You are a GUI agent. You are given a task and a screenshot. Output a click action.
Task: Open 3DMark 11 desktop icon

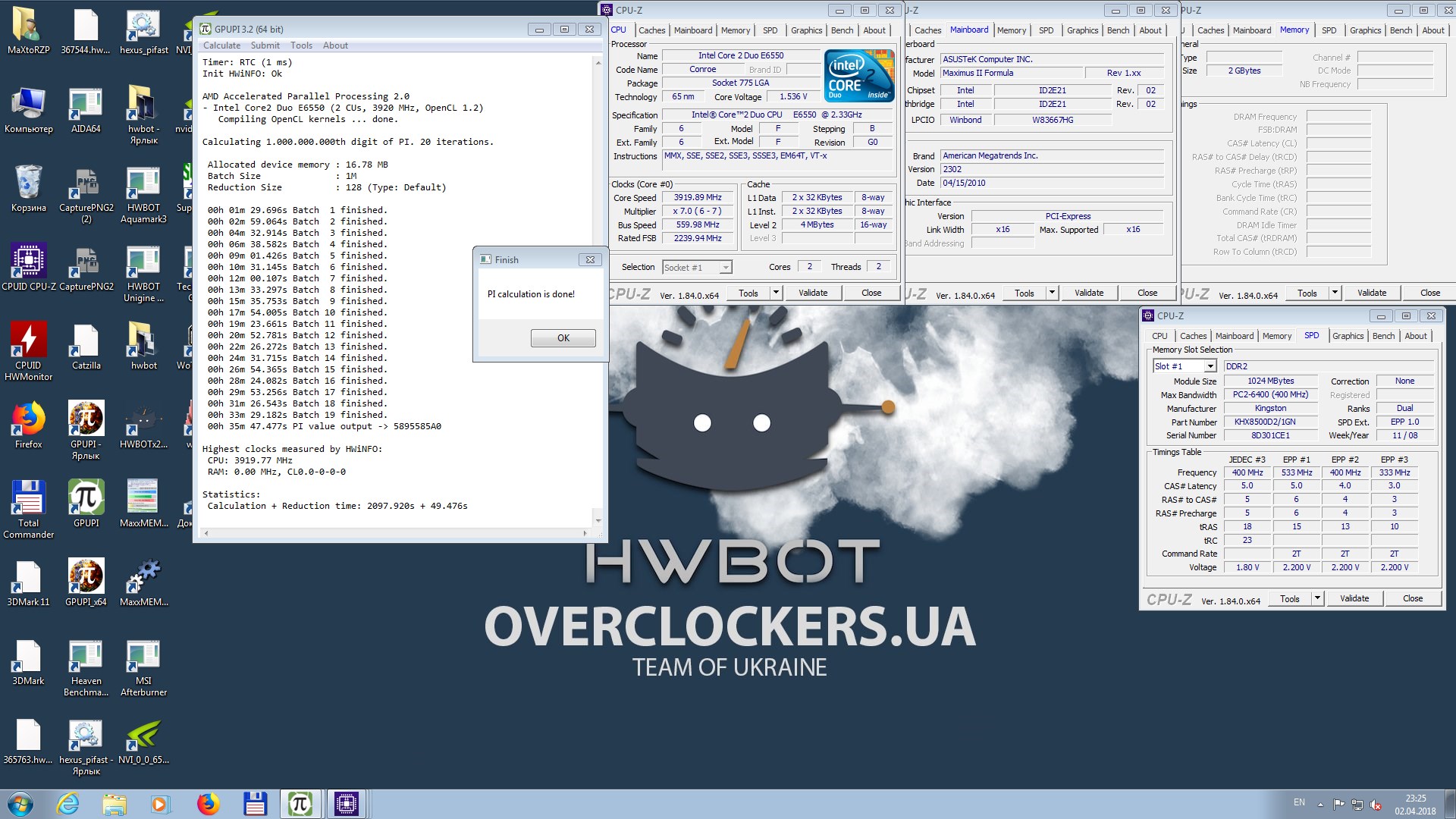(x=28, y=582)
